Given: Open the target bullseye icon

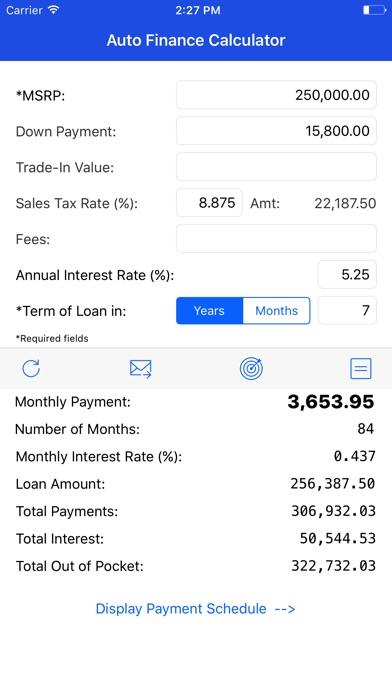Looking at the screenshot, I should 251,368.
